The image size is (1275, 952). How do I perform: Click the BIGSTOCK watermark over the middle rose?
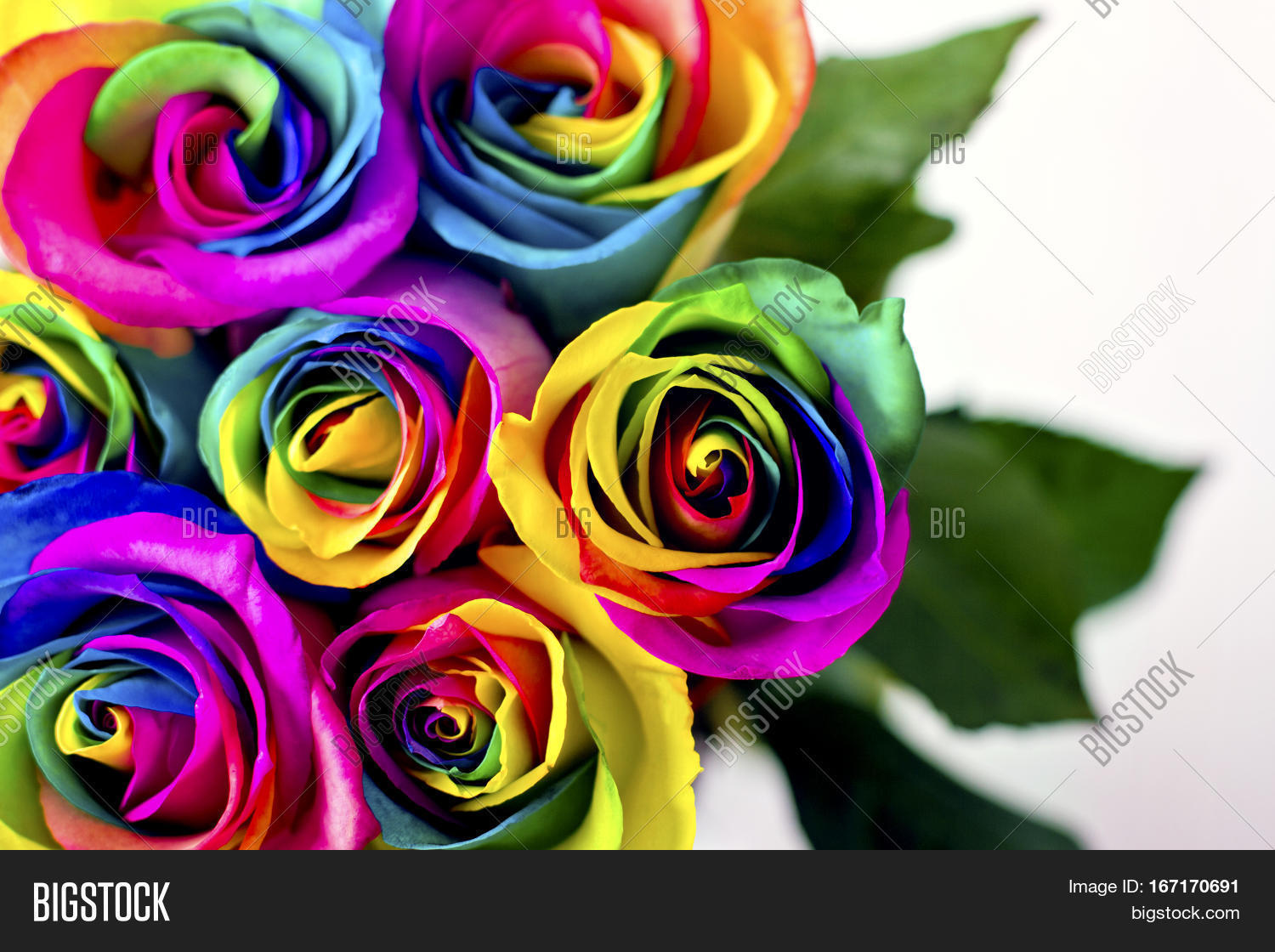[x=388, y=333]
